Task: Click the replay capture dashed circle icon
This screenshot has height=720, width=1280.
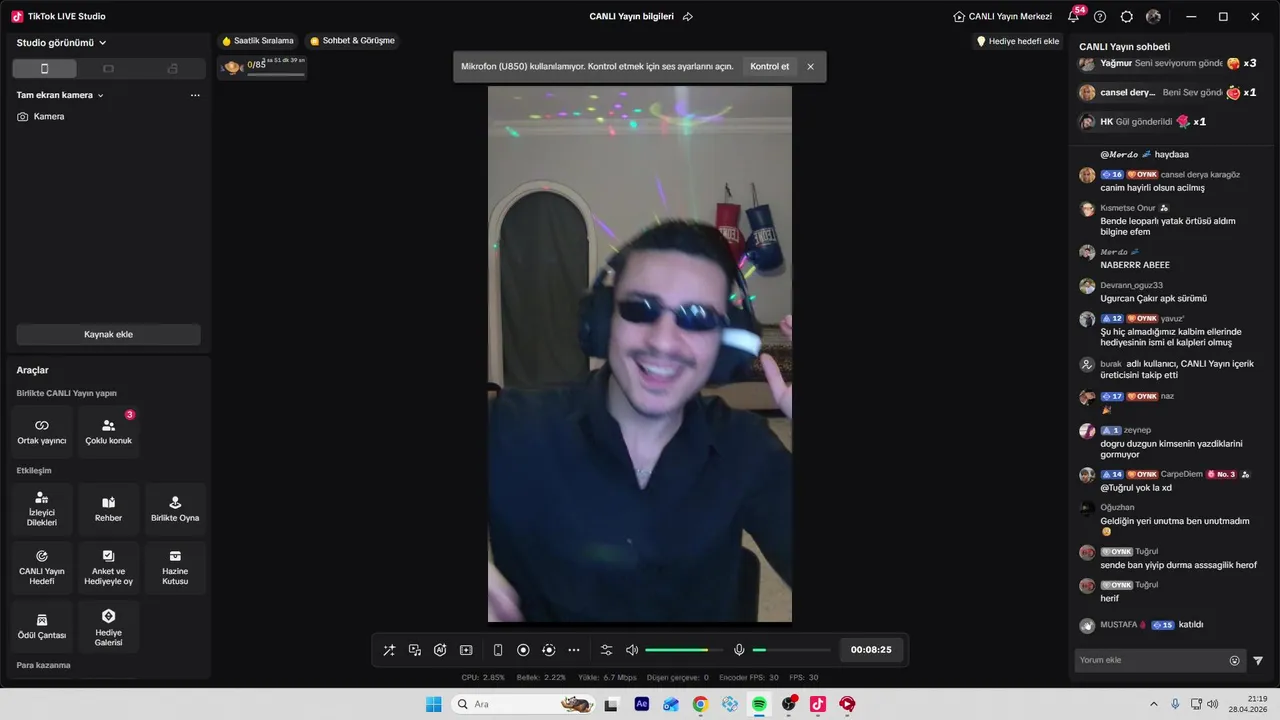Action: click(548, 650)
